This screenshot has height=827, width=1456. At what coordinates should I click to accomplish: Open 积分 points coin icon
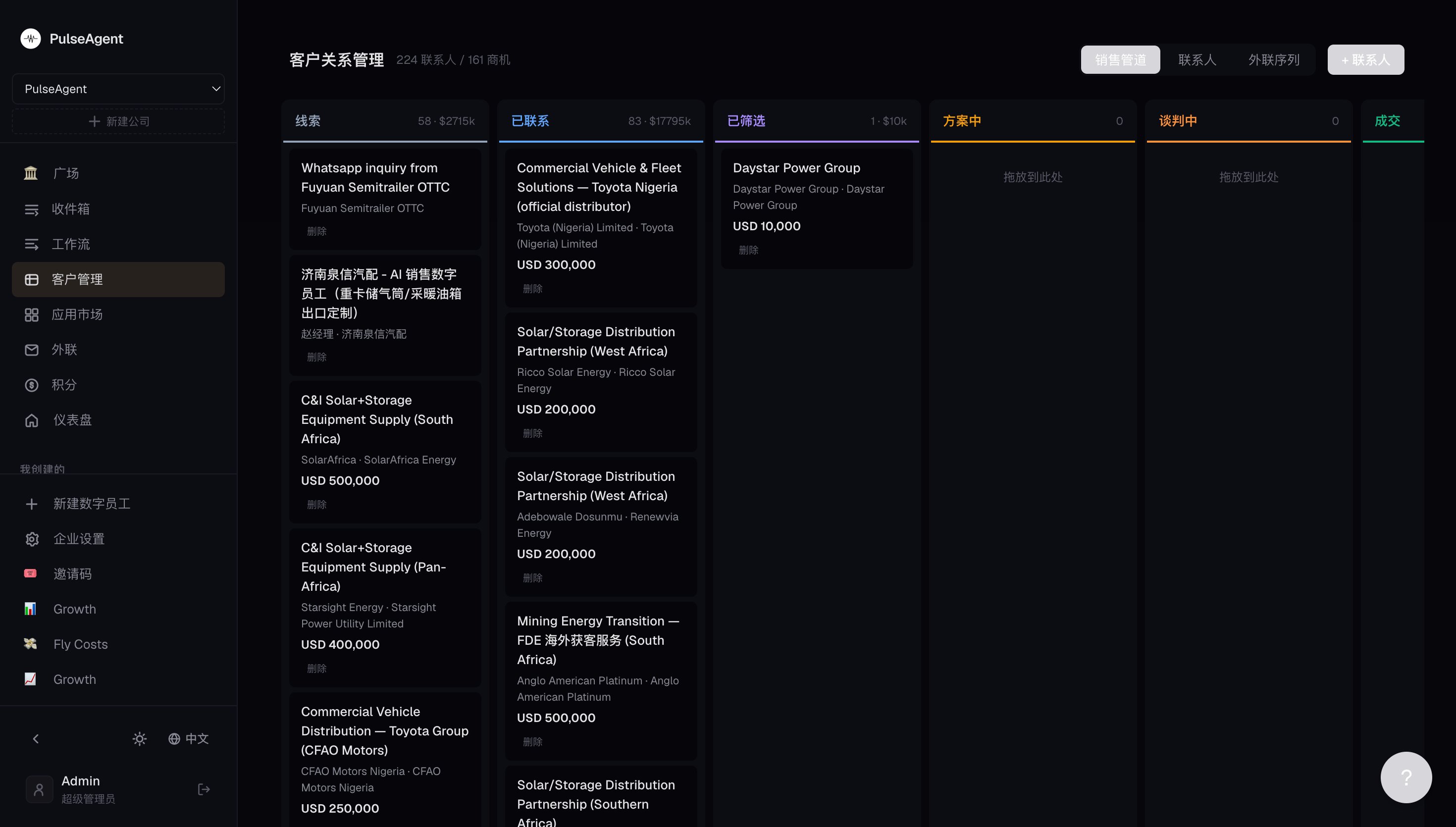[31, 385]
